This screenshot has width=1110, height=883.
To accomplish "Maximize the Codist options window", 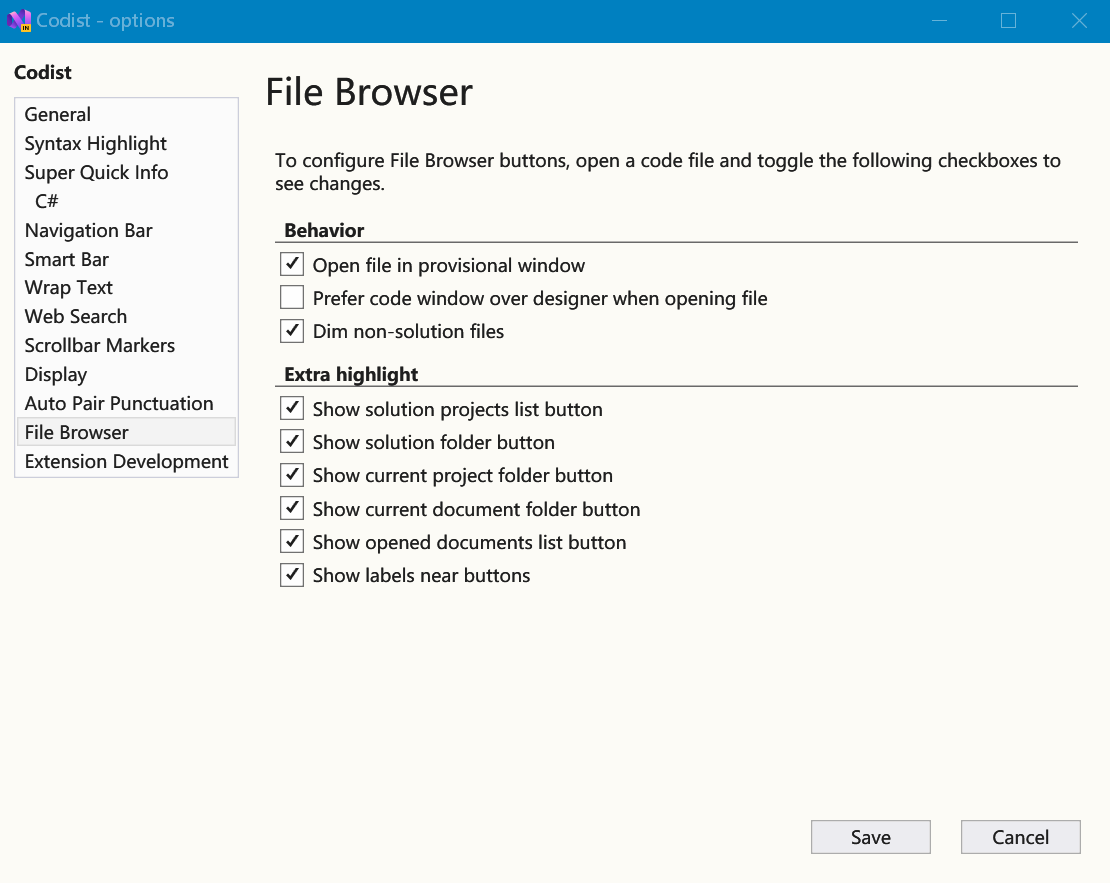I will (x=1009, y=21).
